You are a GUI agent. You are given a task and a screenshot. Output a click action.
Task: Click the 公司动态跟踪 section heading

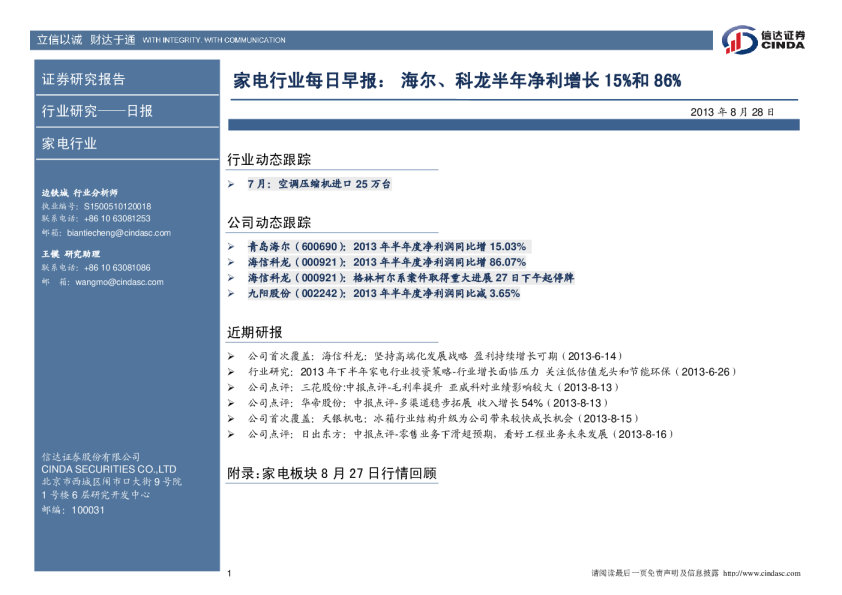(269, 221)
